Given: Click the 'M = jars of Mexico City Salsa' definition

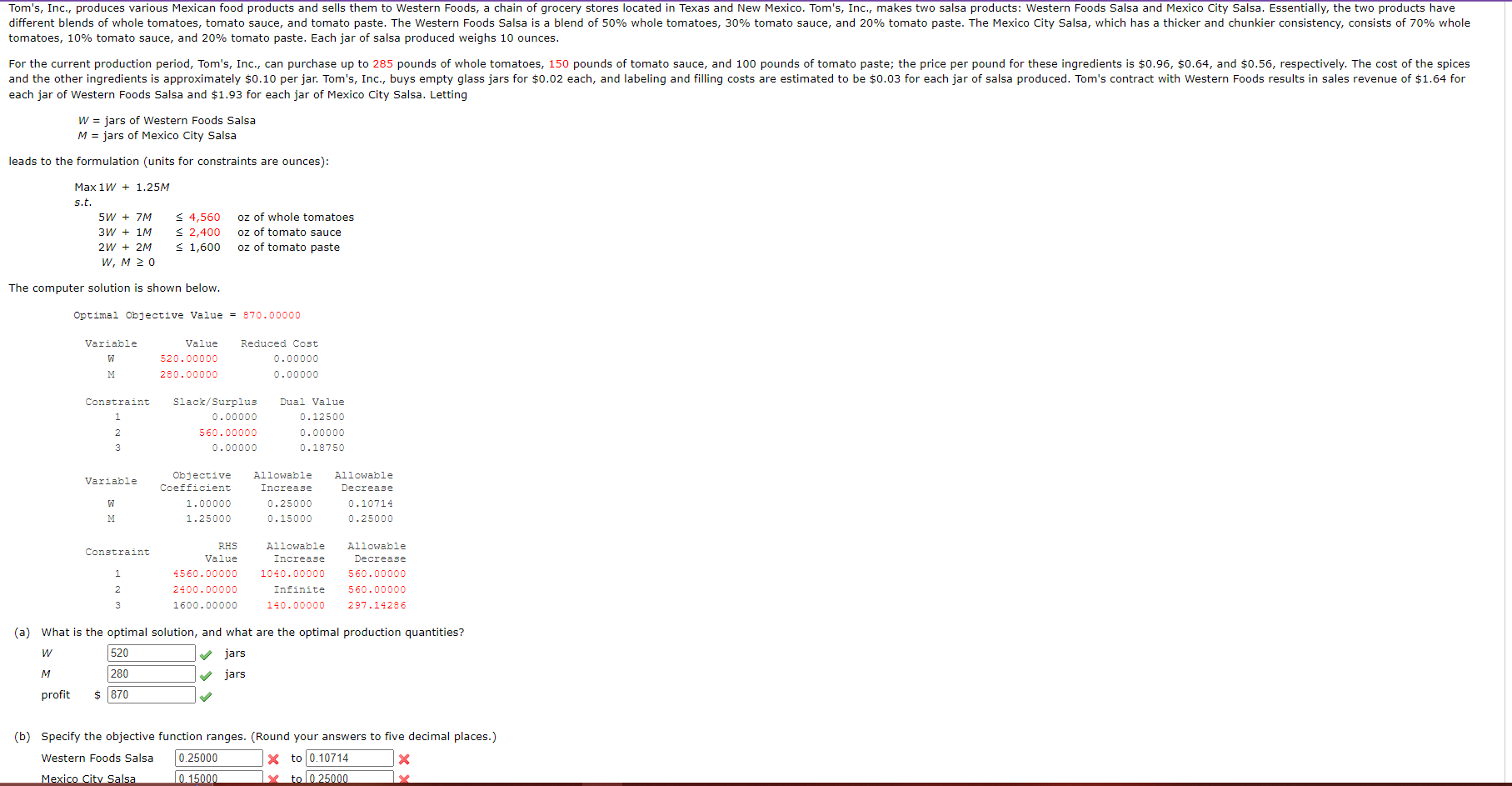Looking at the screenshot, I should pos(157,136).
